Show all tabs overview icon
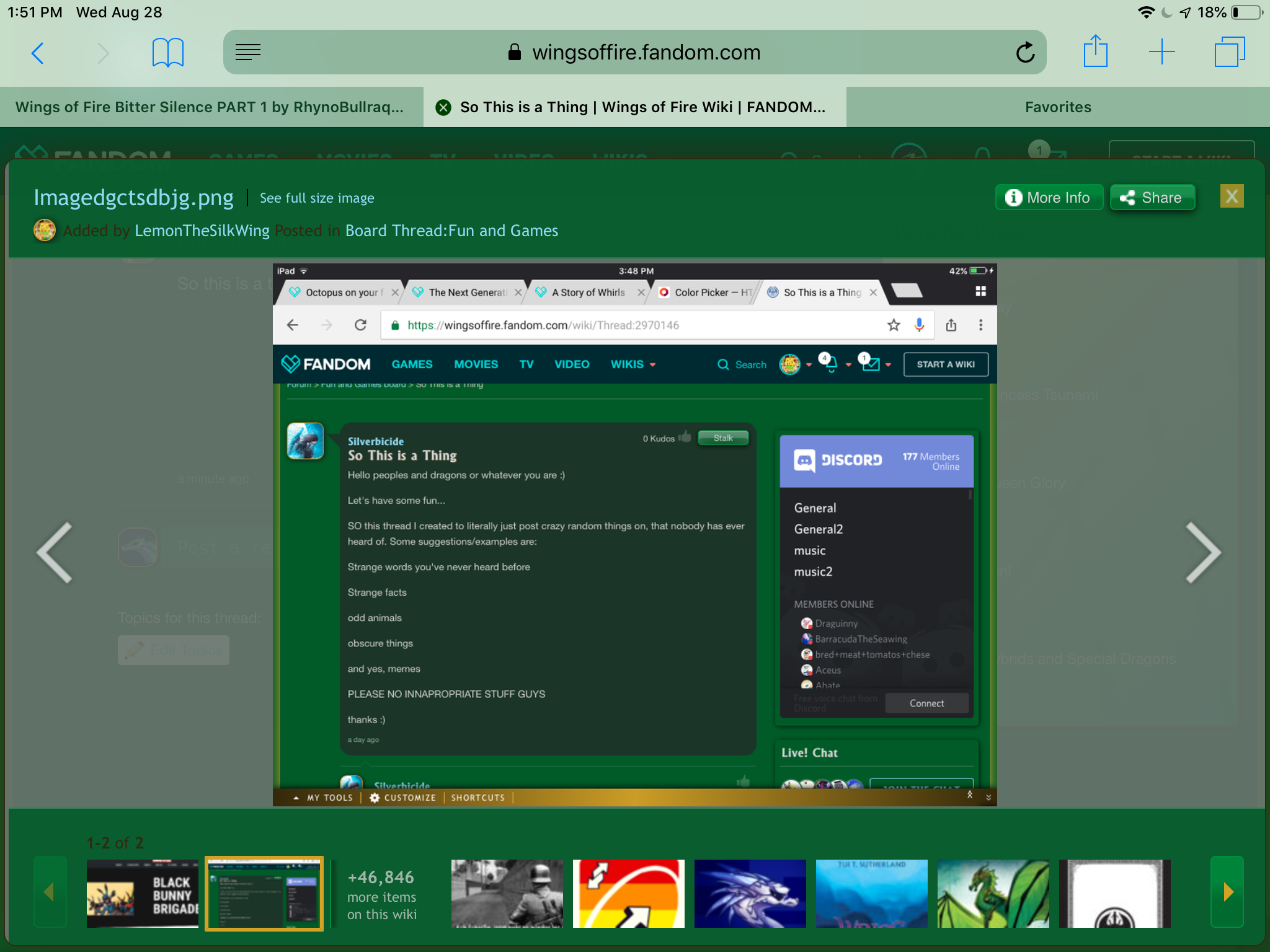Image resolution: width=1270 pixels, height=952 pixels. pyautogui.click(x=1229, y=52)
